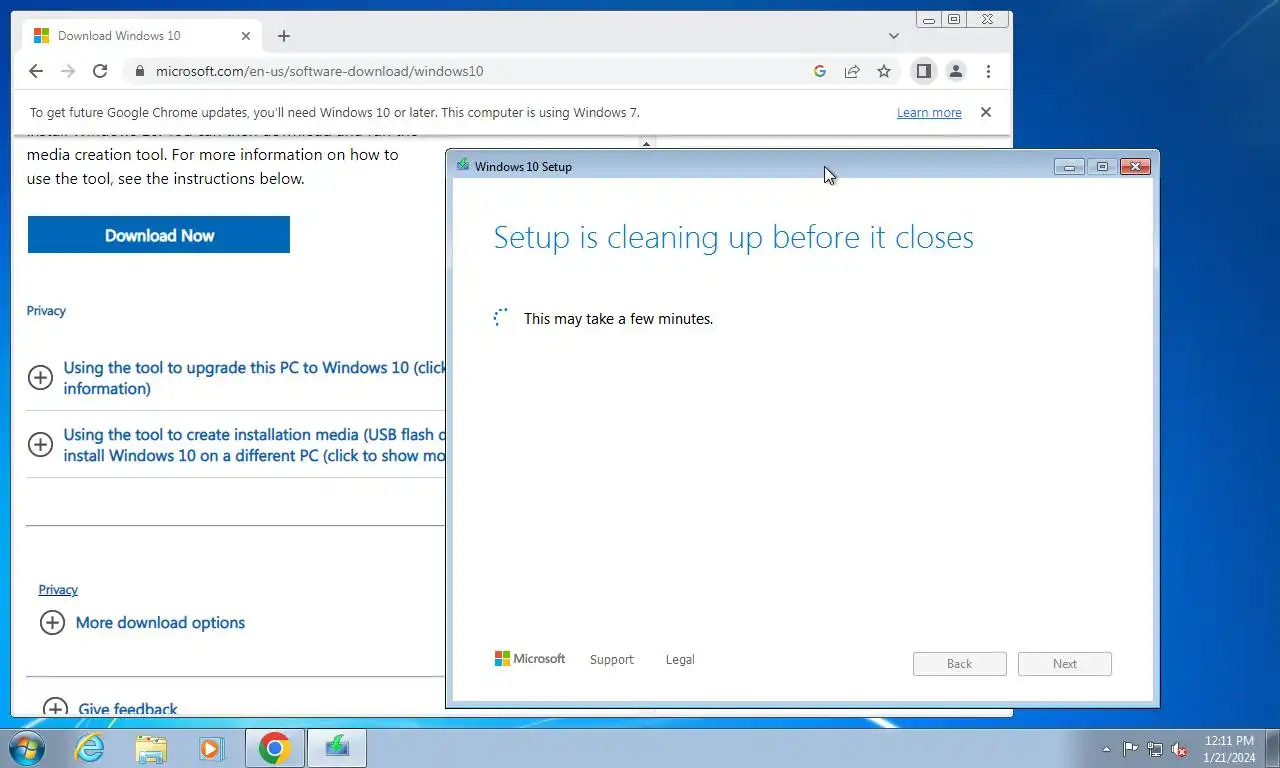Switch to Chrome on taskbar

point(275,748)
